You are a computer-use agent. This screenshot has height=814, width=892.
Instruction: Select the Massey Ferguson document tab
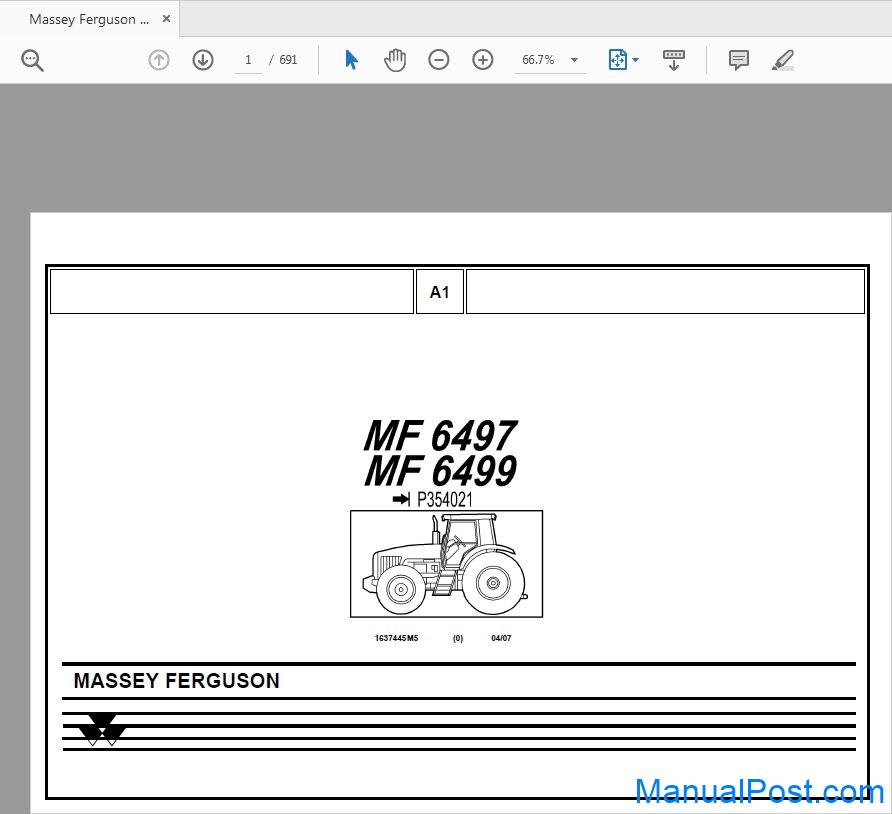point(89,19)
